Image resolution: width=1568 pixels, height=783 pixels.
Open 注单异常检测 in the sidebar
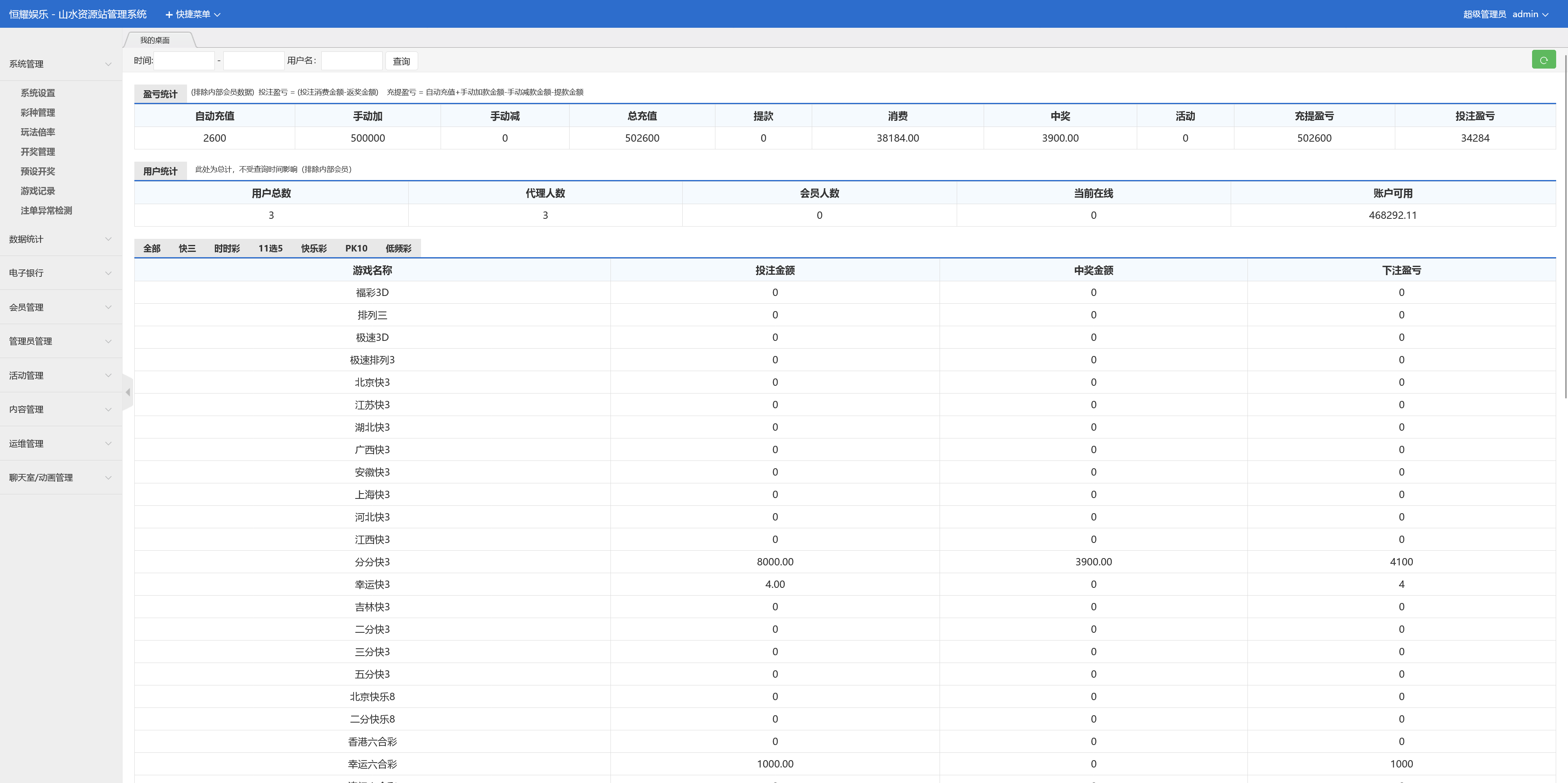click(46, 211)
